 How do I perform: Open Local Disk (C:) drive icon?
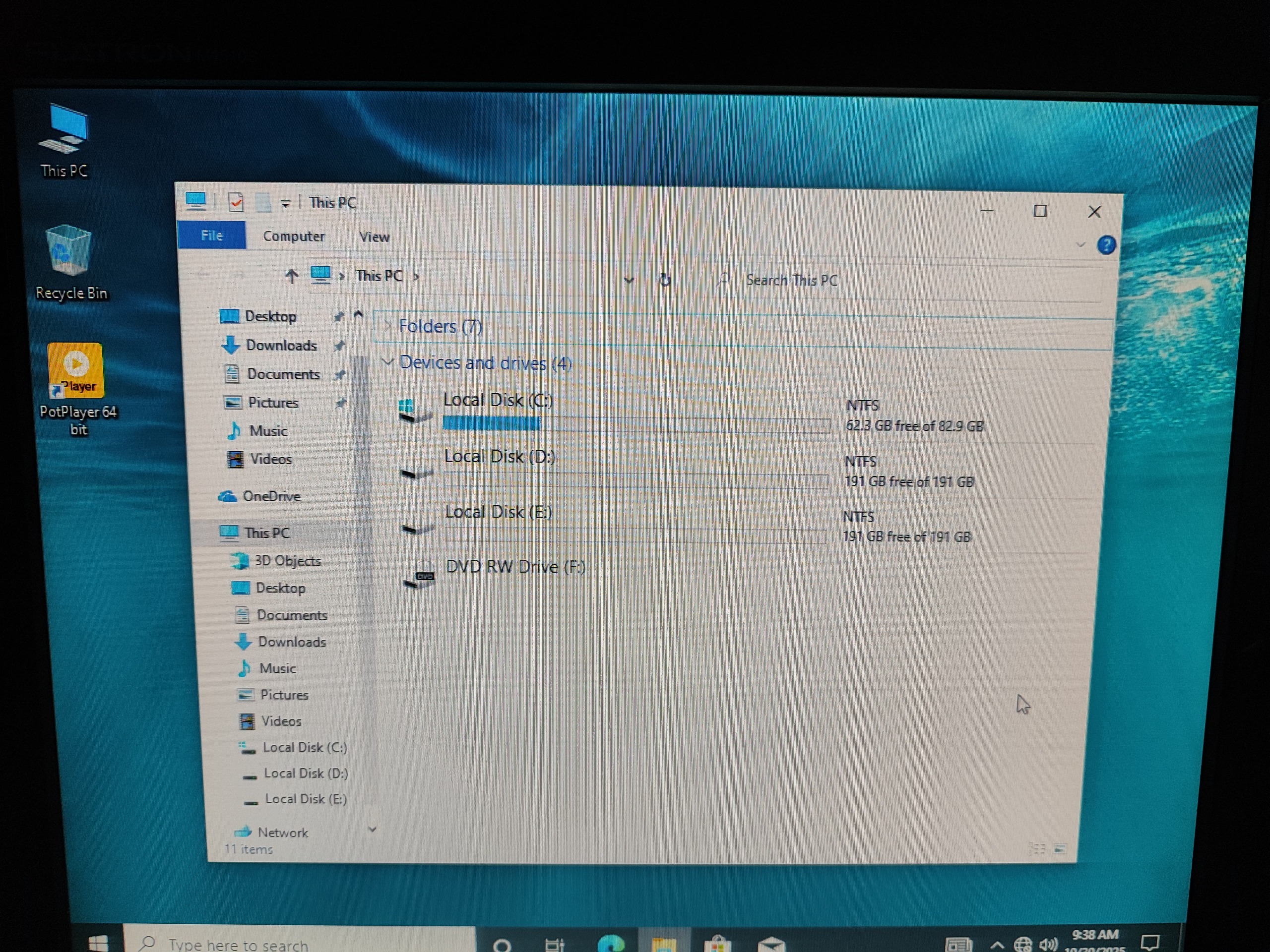point(415,412)
